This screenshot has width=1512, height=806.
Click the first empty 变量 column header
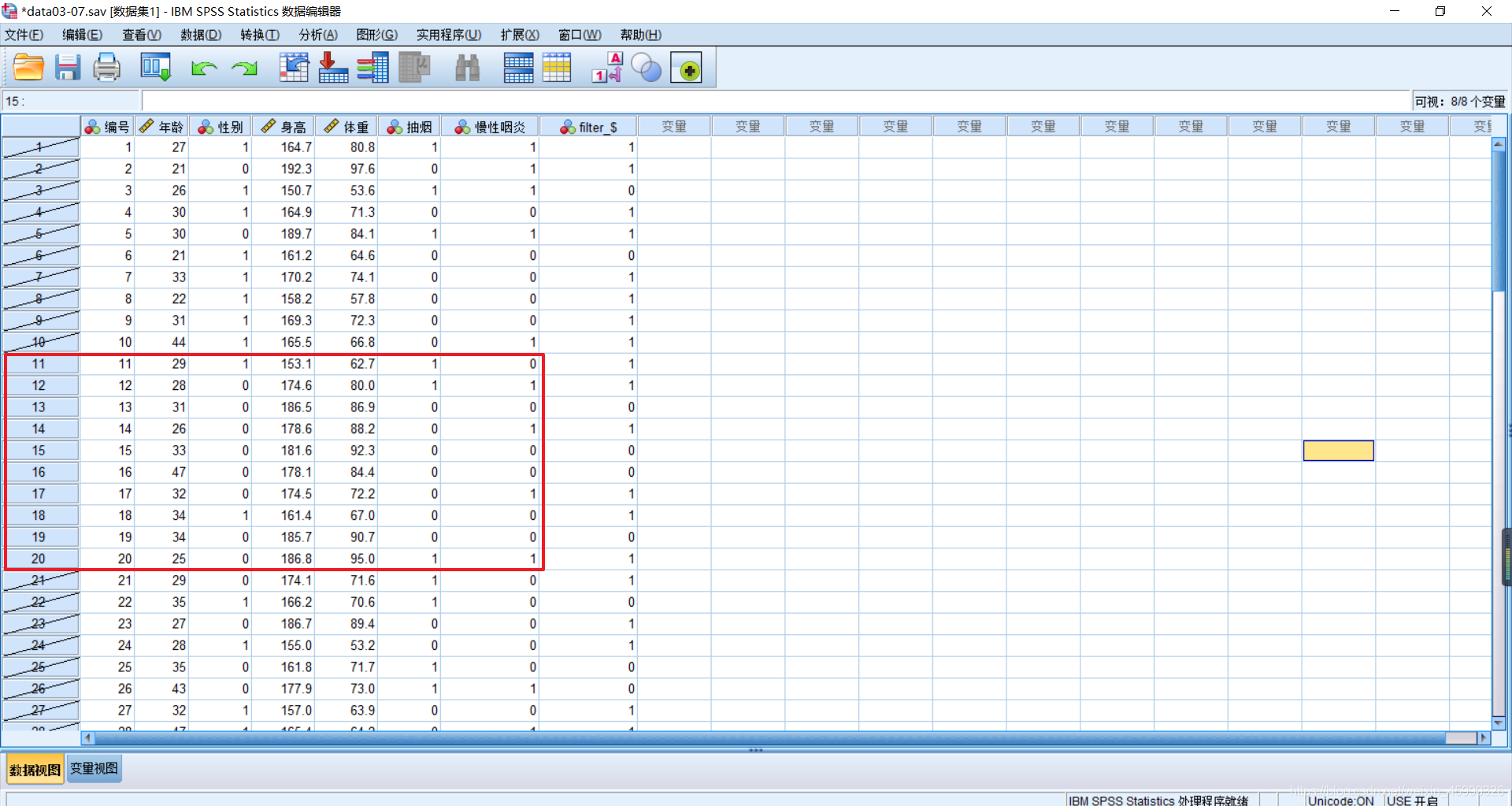[674, 127]
